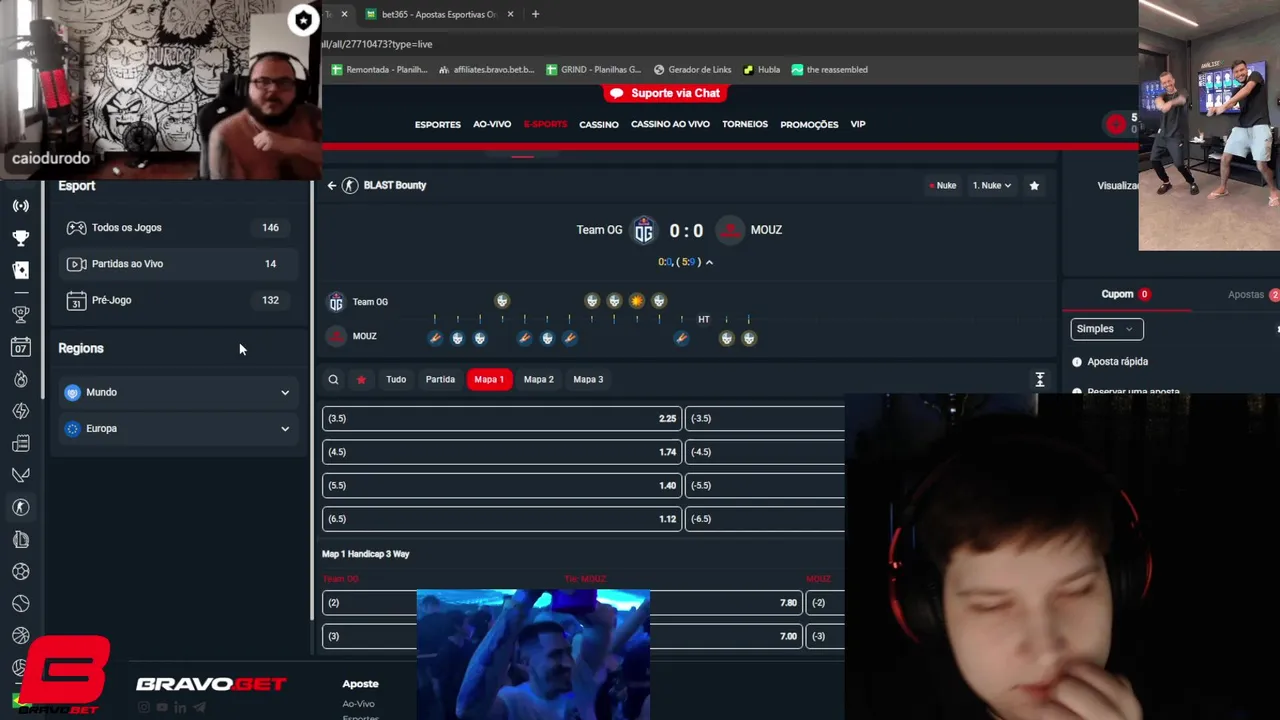Select the lightning bolt sidebar icon
The width and height of the screenshot is (1280, 720).
click(21, 411)
